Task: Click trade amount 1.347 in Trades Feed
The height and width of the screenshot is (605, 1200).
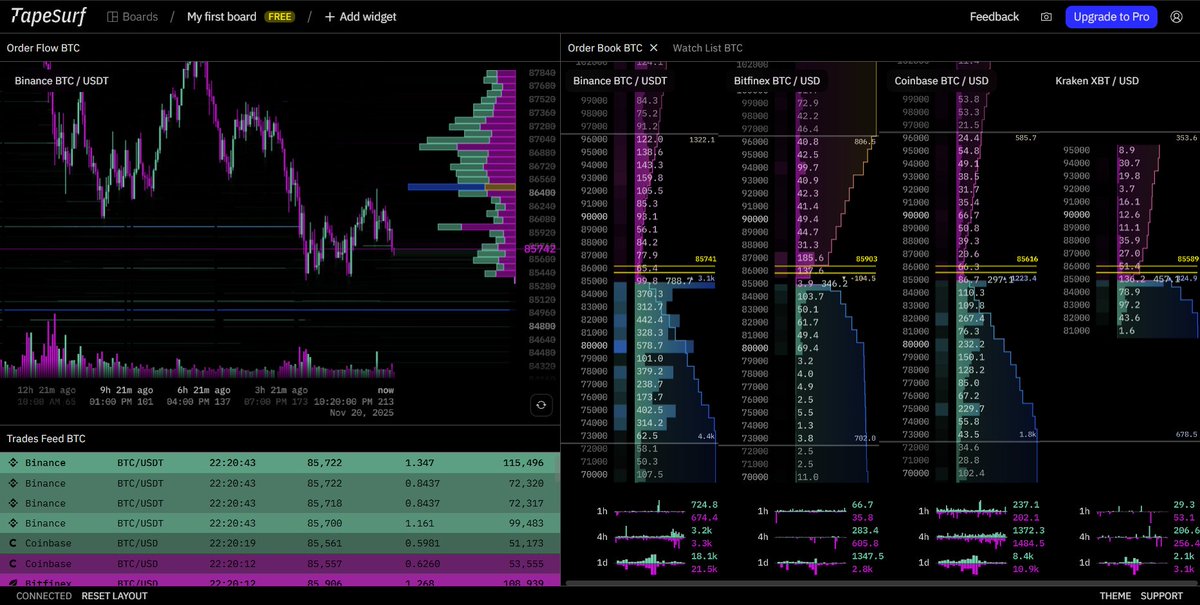Action: tap(419, 463)
